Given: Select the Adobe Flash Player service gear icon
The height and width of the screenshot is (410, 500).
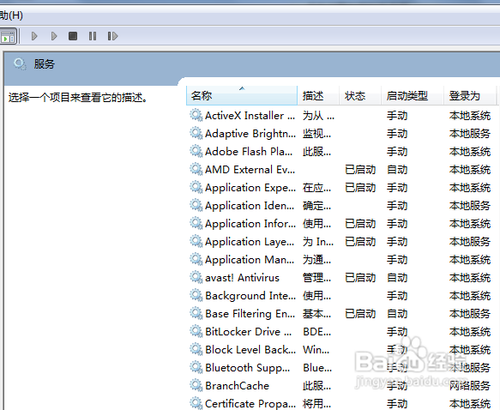Looking at the screenshot, I should [196, 151].
